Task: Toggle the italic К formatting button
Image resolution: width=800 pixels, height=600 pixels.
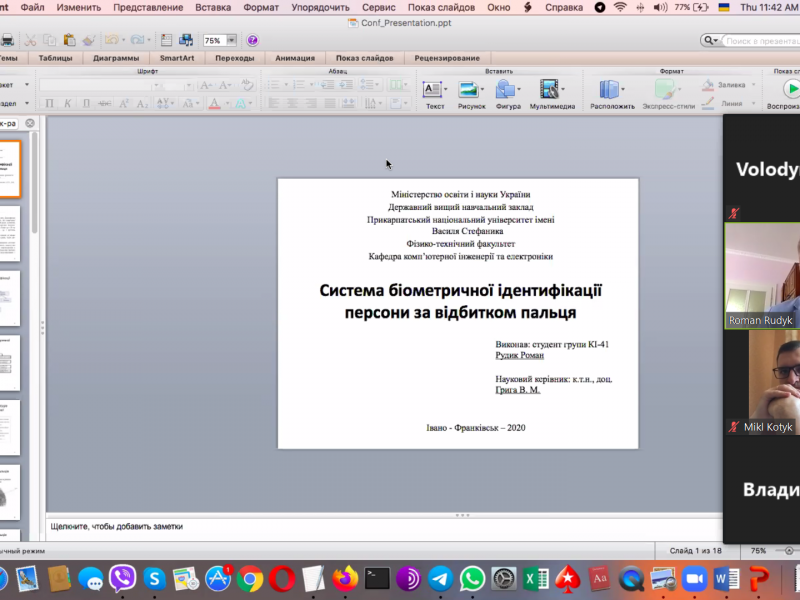Action: 68,103
